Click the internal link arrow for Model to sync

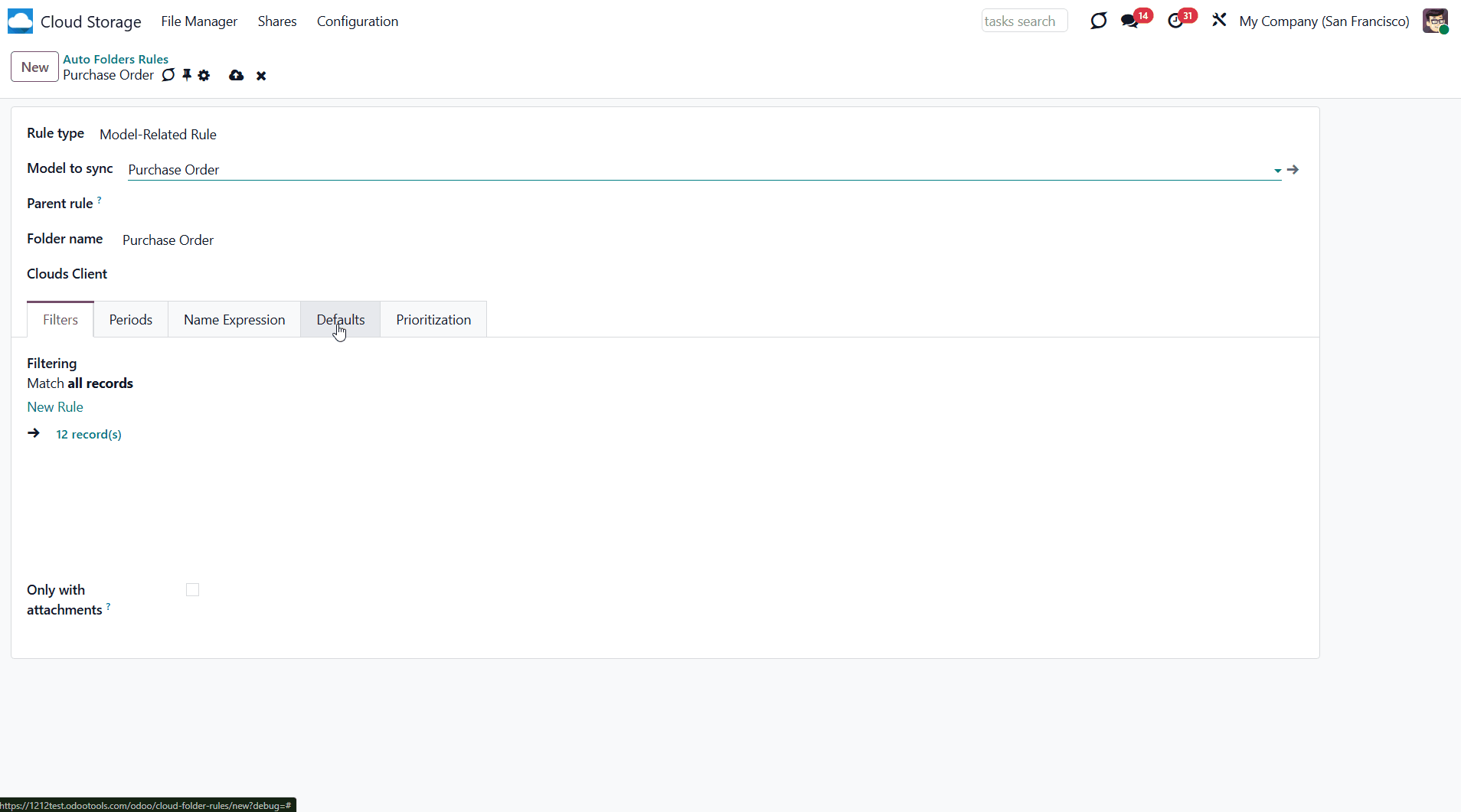1293,170
